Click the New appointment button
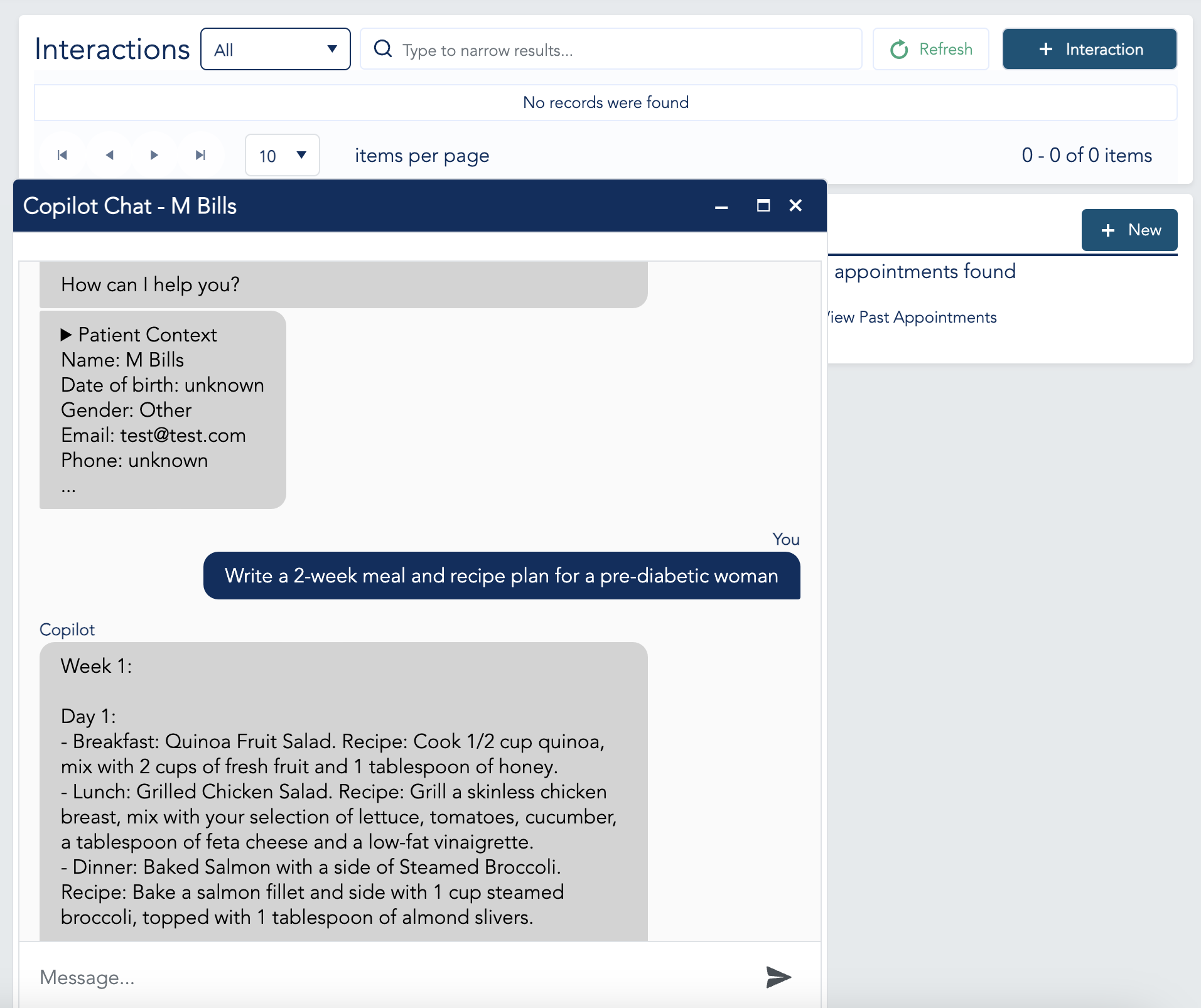The width and height of the screenshot is (1201, 1008). pyautogui.click(x=1129, y=230)
